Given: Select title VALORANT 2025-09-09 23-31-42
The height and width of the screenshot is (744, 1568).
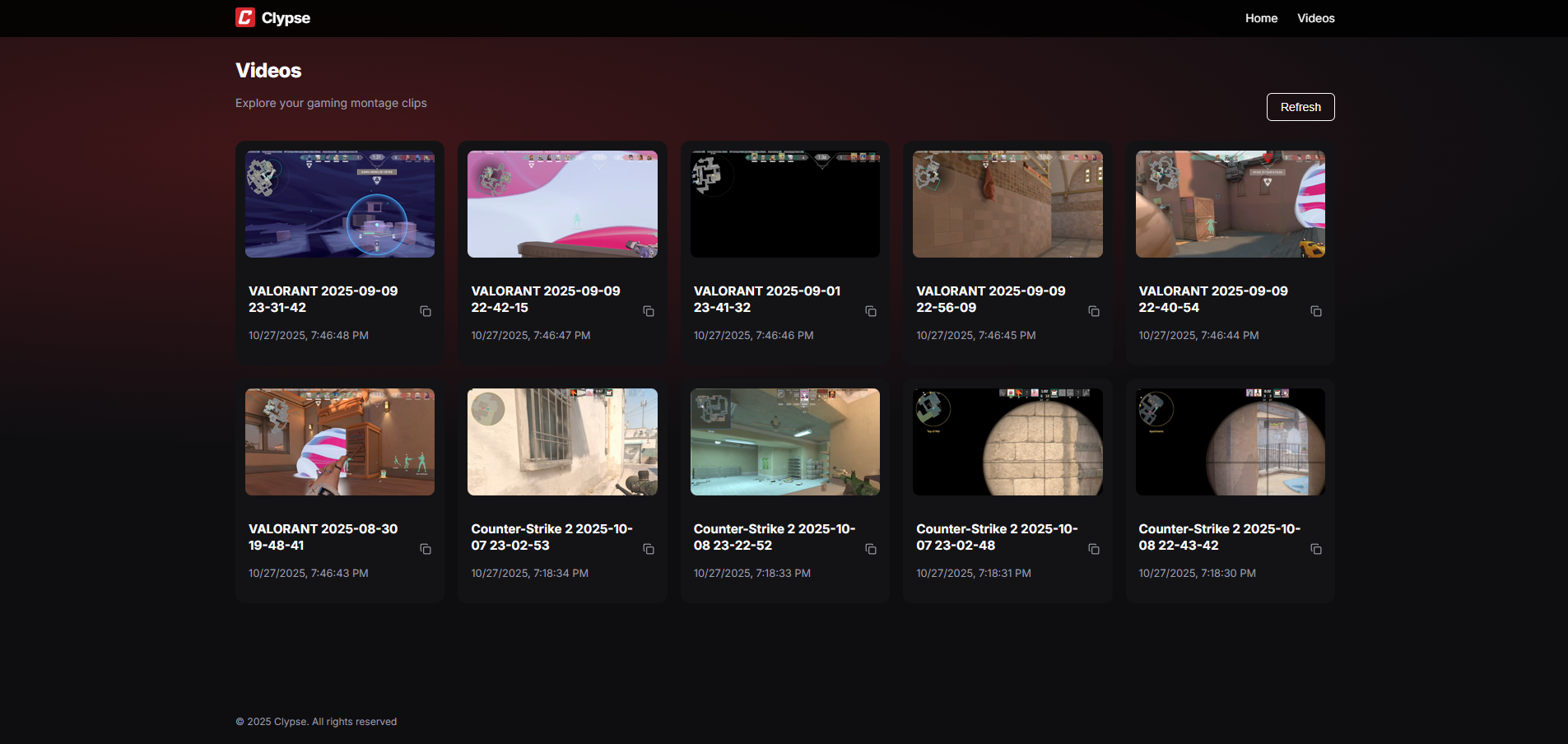Looking at the screenshot, I should 323,300.
